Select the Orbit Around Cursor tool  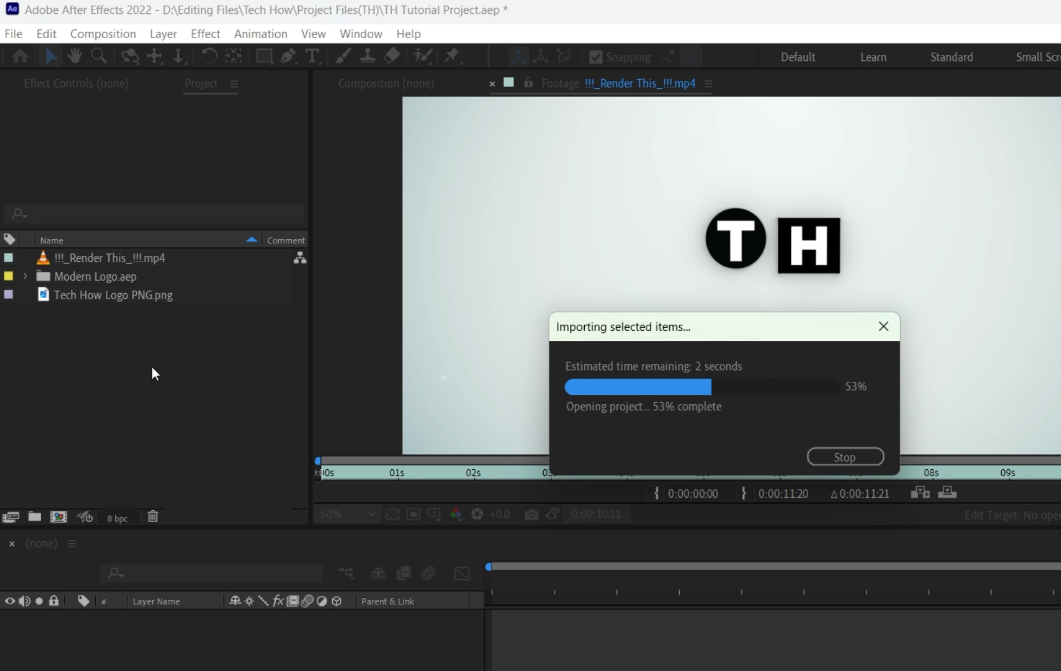(130, 57)
